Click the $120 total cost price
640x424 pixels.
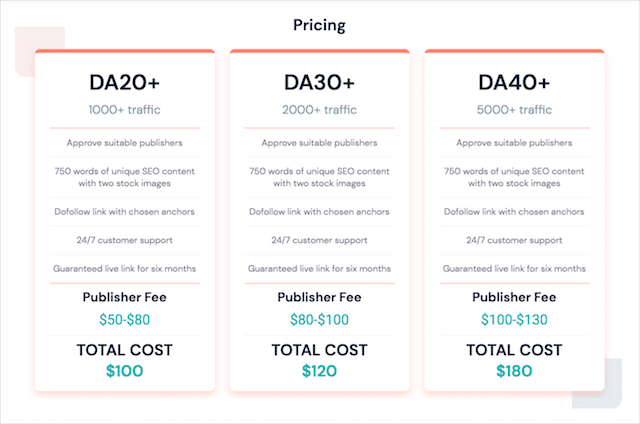coord(319,371)
